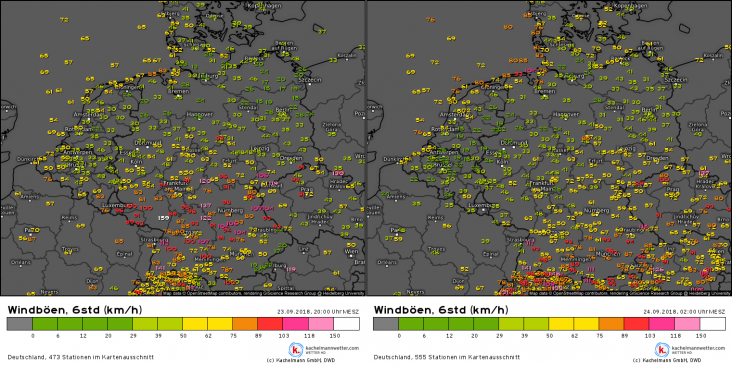Select the orange 75–89 swatch in the 20:00 Uhr legend
Viewport: 732px width, 365px height.
tap(245, 324)
